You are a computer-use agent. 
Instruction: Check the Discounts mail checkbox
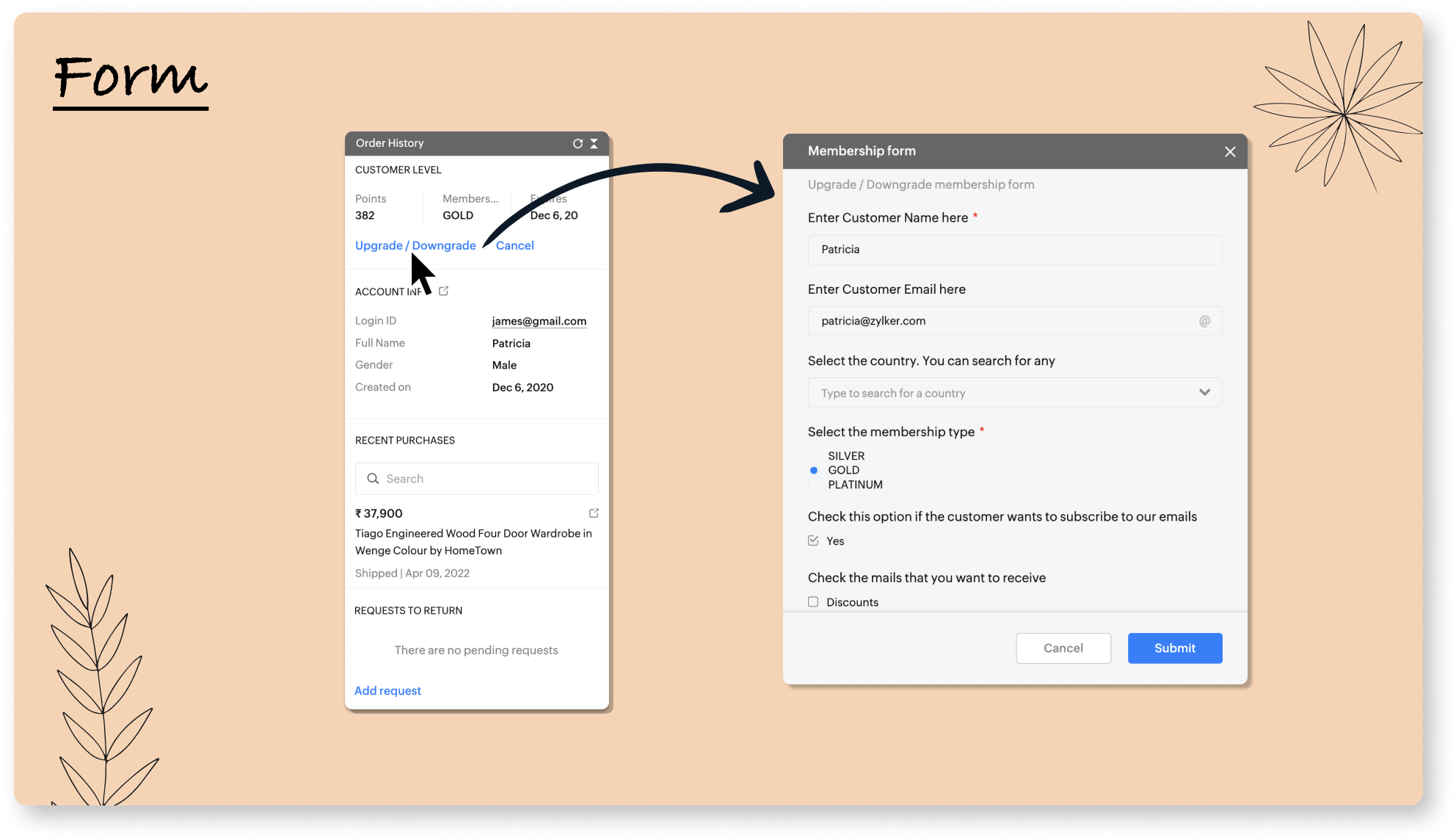pos(813,602)
